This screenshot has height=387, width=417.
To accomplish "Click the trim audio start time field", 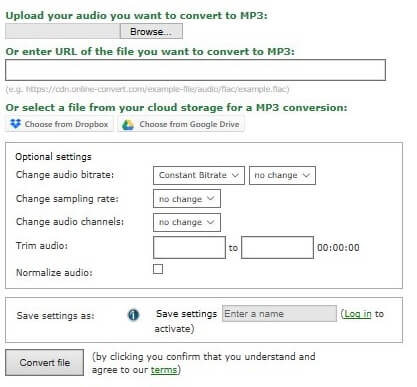I will pos(189,247).
